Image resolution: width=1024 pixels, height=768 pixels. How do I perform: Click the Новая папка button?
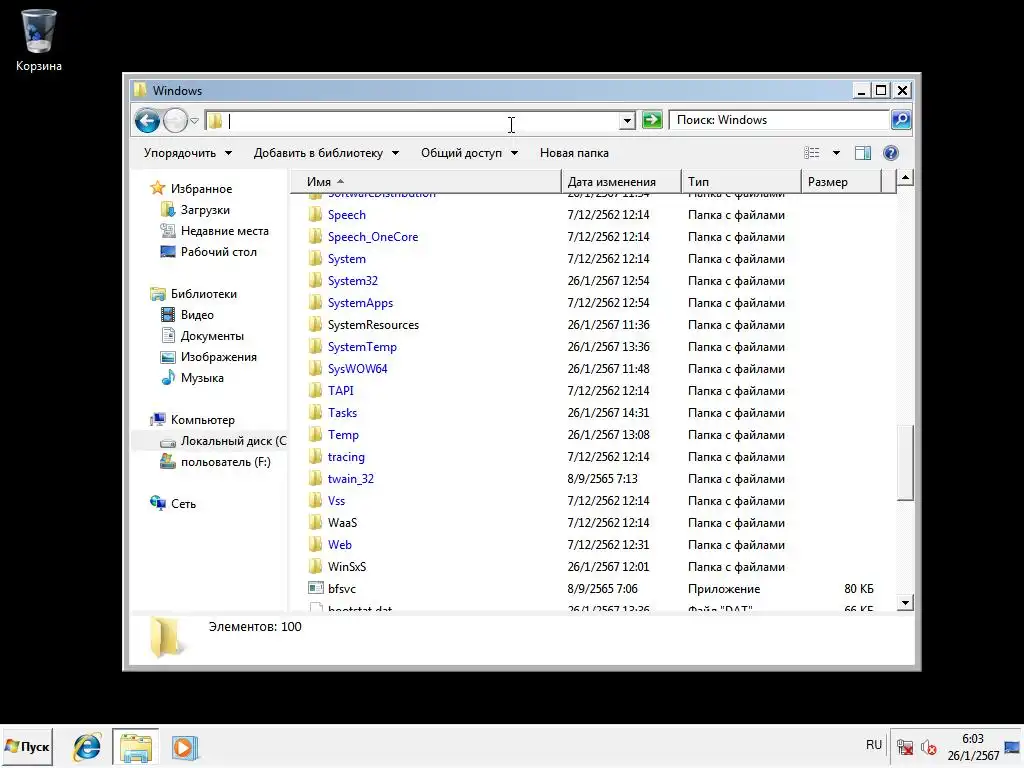point(574,153)
